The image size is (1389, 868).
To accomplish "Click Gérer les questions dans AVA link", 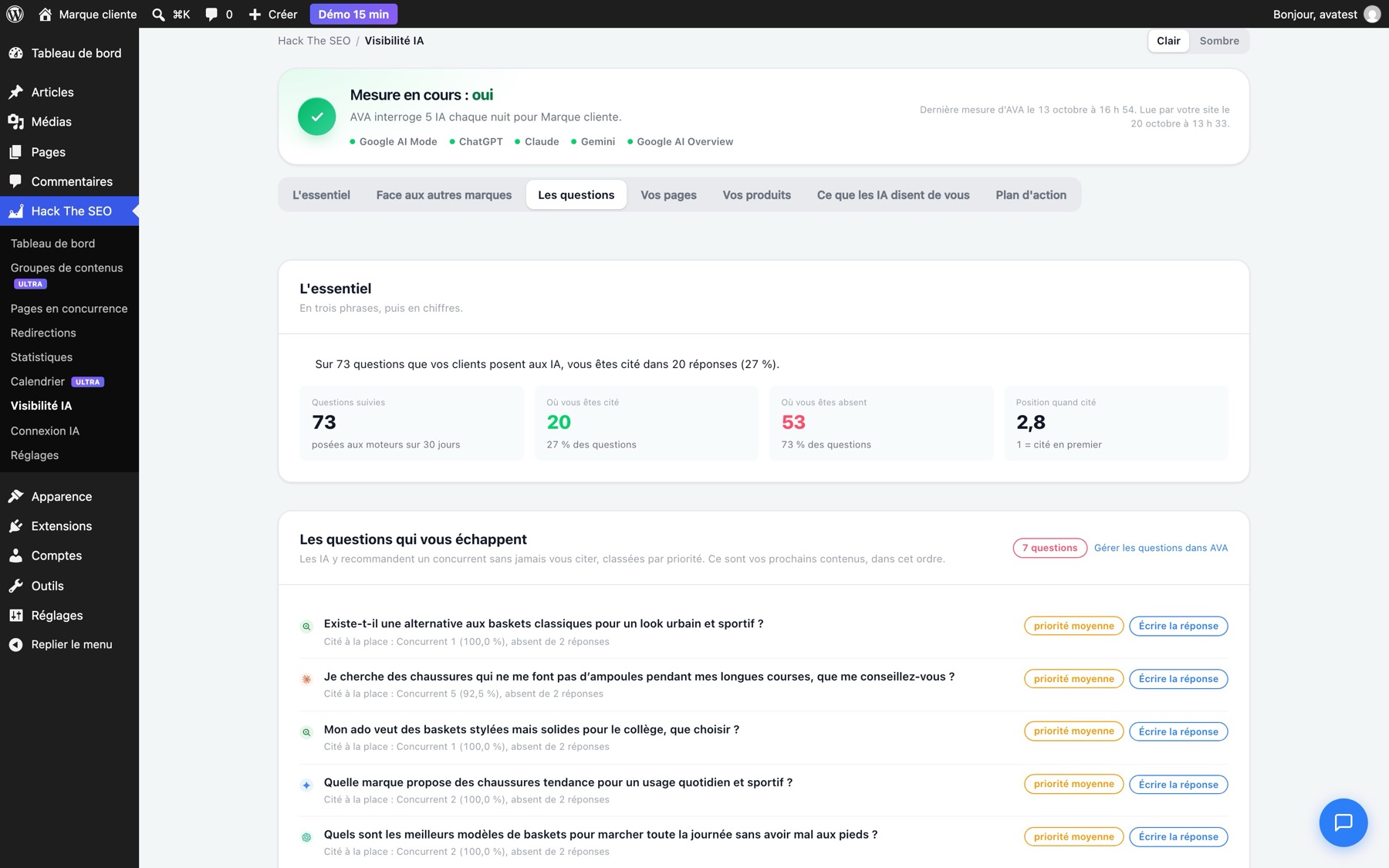I will (x=1161, y=548).
